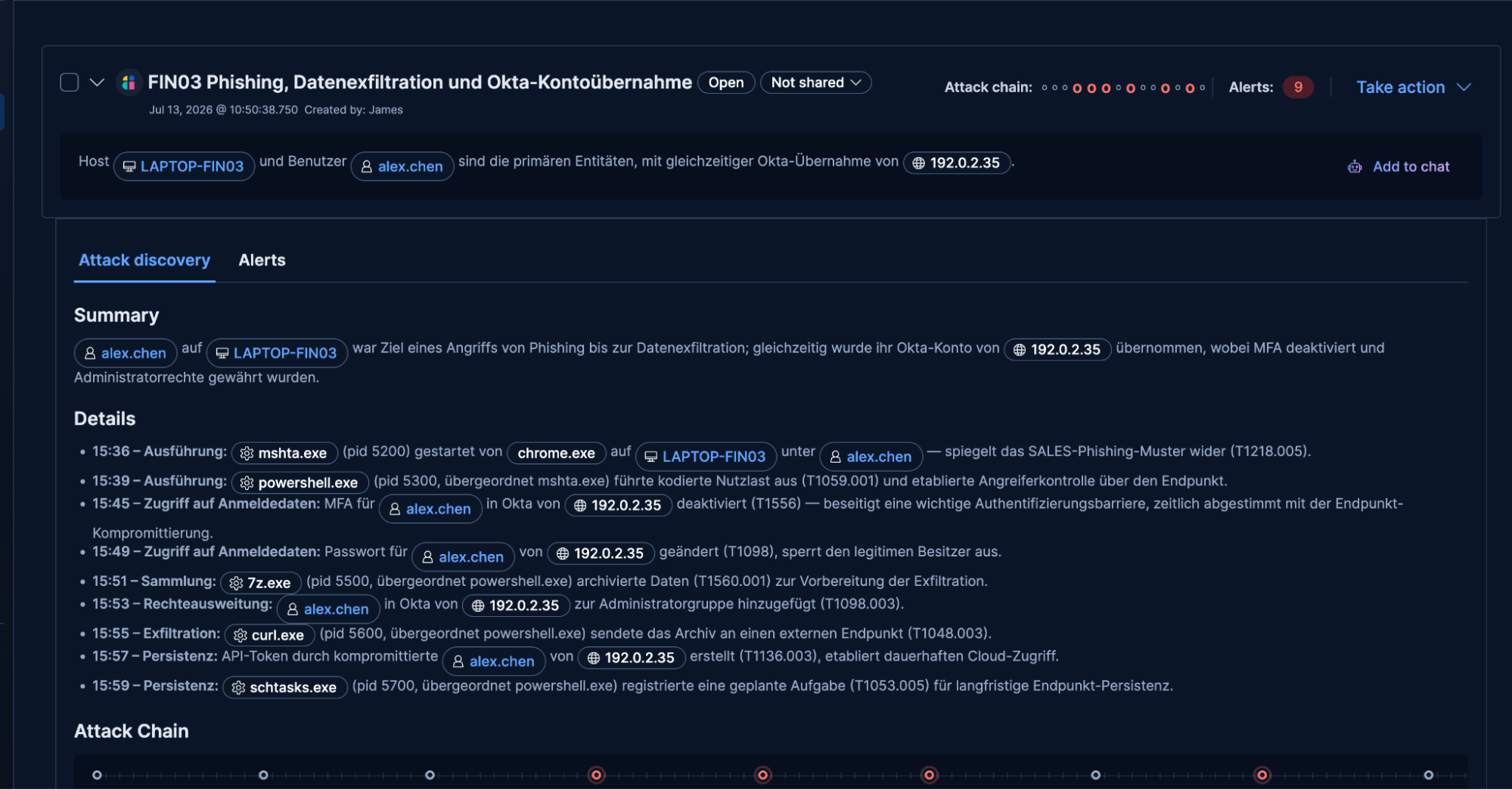Image resolution: width=1512 pixels, height=790 pixels.
Task: Click the Alerts count badge 9
Action: coord(1298,87)
